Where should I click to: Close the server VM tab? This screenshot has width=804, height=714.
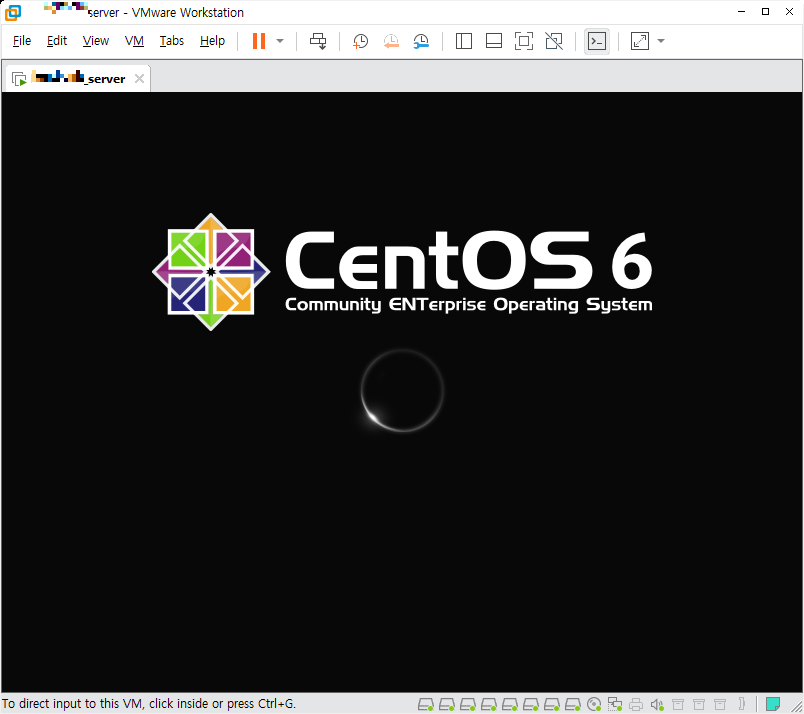(x=139, y=78)
